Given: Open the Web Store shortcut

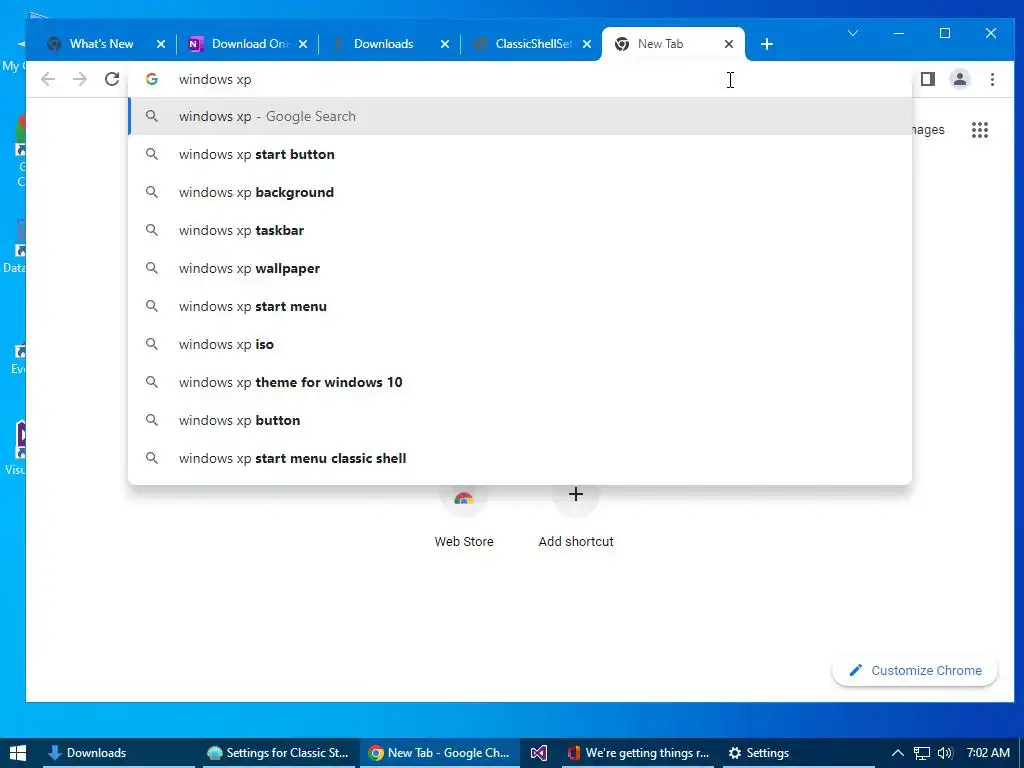Looking at the screenshot, I should pyautogui.click(x=464, y=516).
